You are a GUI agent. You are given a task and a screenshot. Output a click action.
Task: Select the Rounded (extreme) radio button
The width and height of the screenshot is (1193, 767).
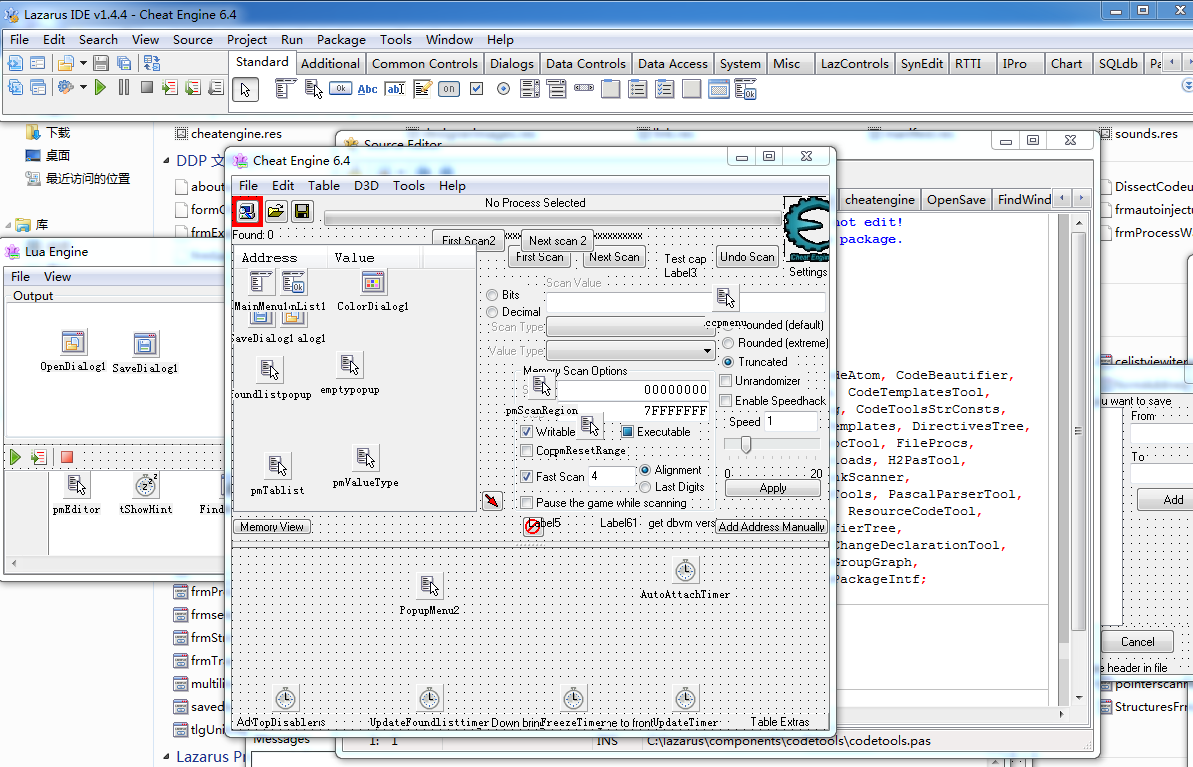728,343
